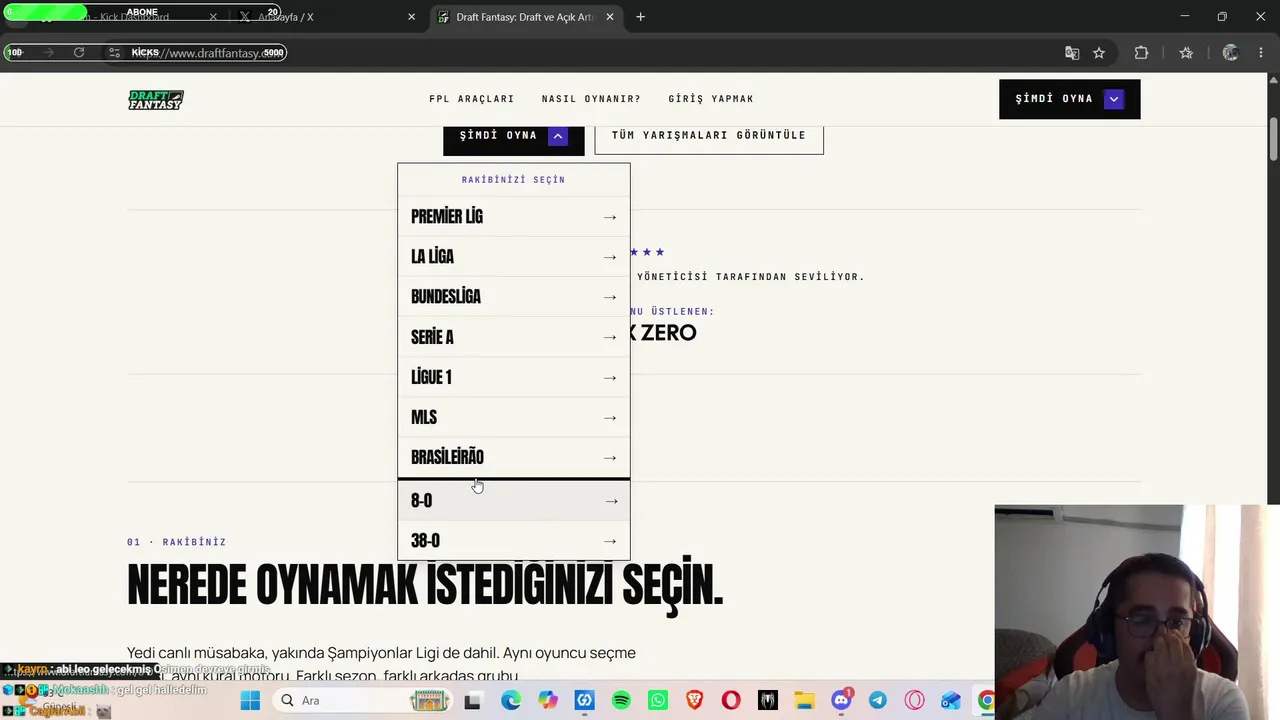Click the Rakibinizi Seçin menu header

point(513,180)
